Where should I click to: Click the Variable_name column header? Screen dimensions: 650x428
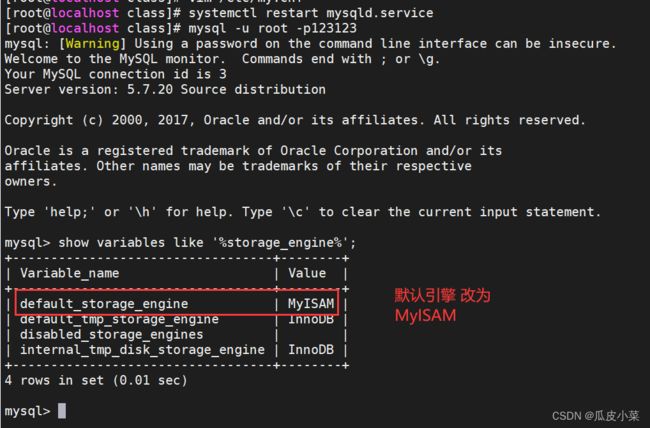click(x=70, y=273)
